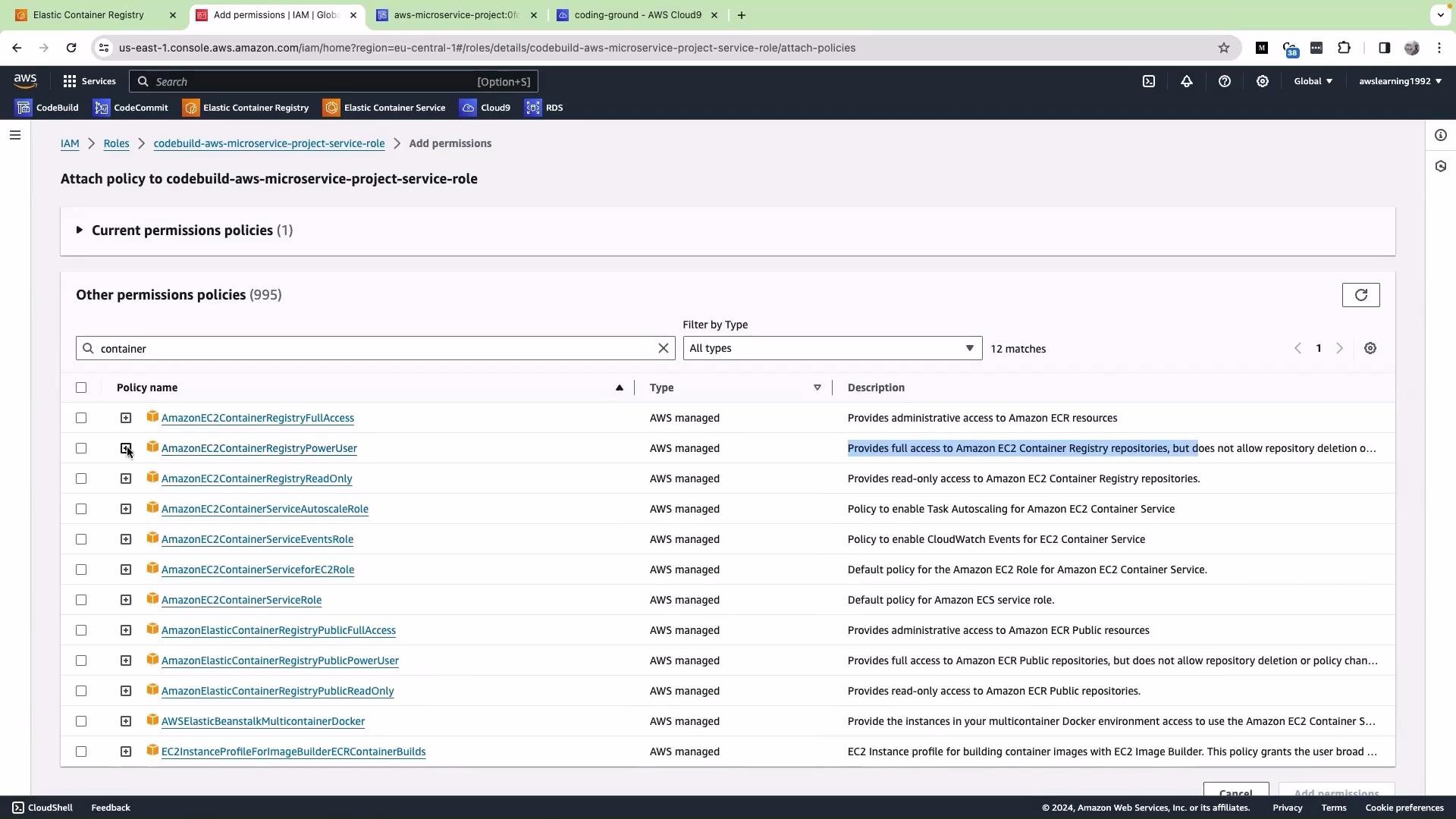
Task: Open Filter by Type dropdown
Action: coord(832,348)
